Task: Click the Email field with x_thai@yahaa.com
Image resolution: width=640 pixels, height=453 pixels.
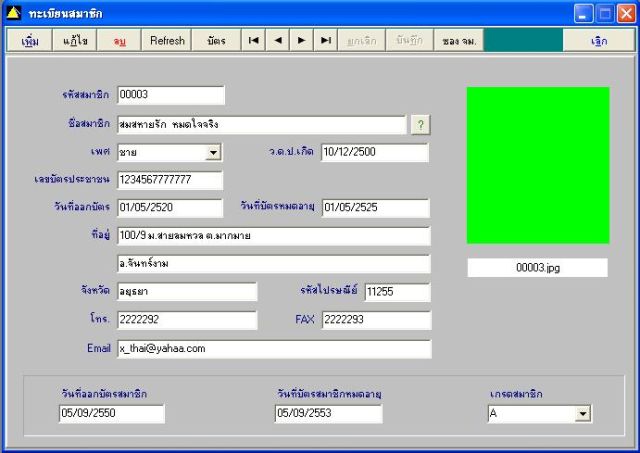Action: click(274, 349)
